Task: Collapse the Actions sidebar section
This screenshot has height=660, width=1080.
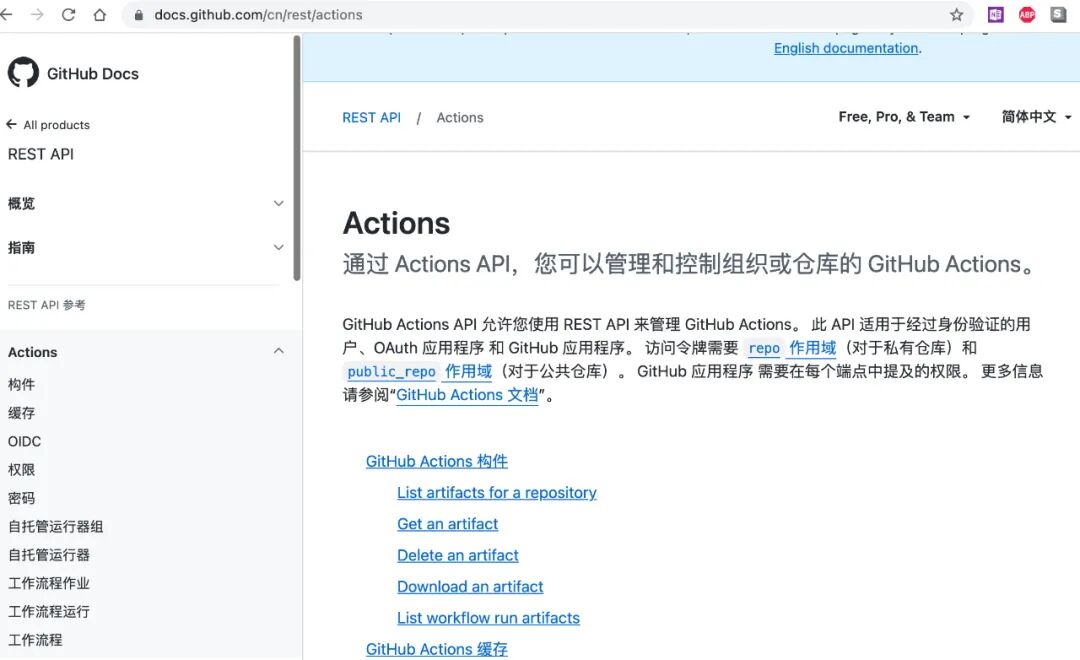Action: (x=278, y=351)
